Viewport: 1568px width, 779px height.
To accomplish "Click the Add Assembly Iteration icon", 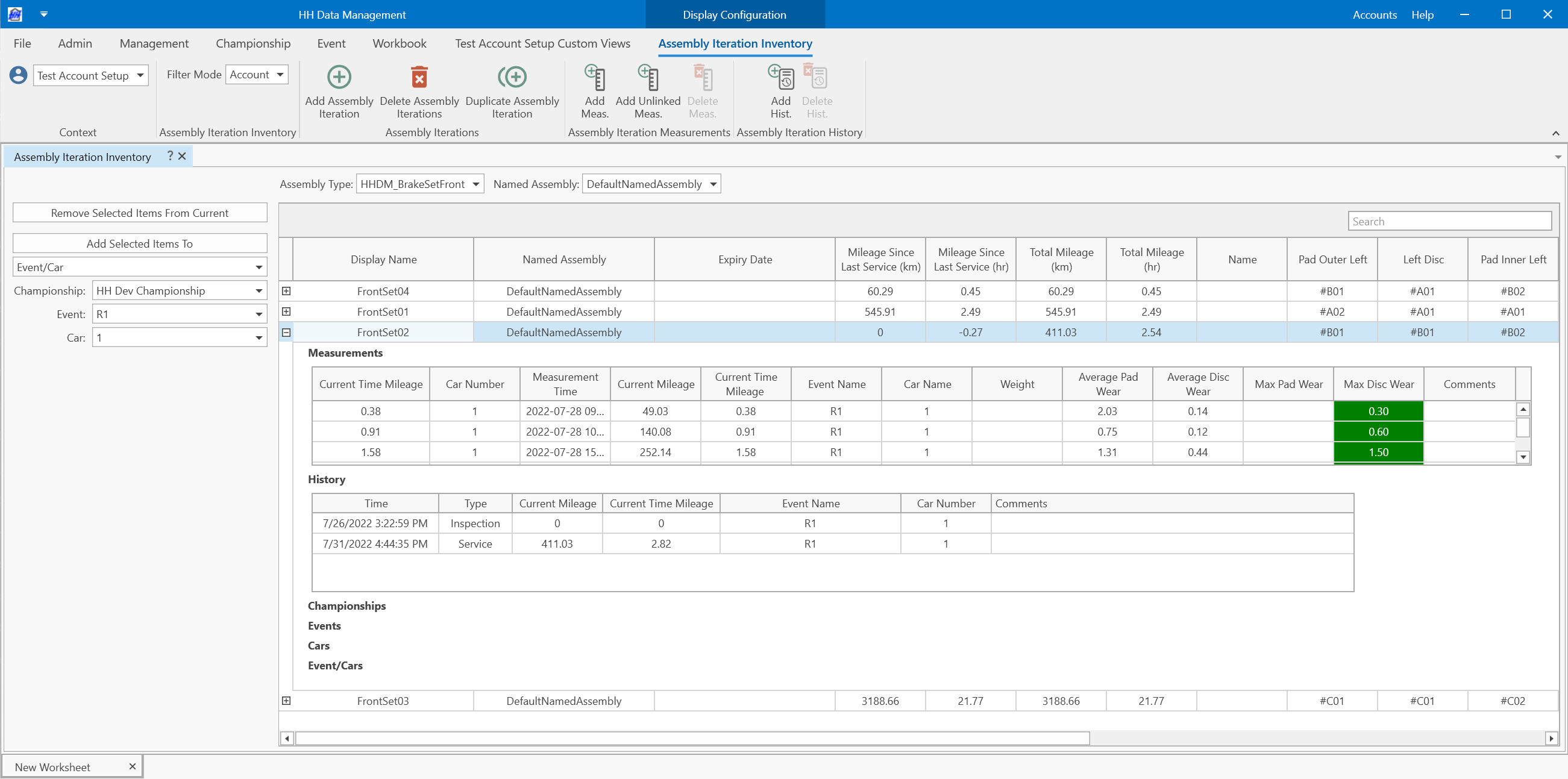I will tap(339, 77).
